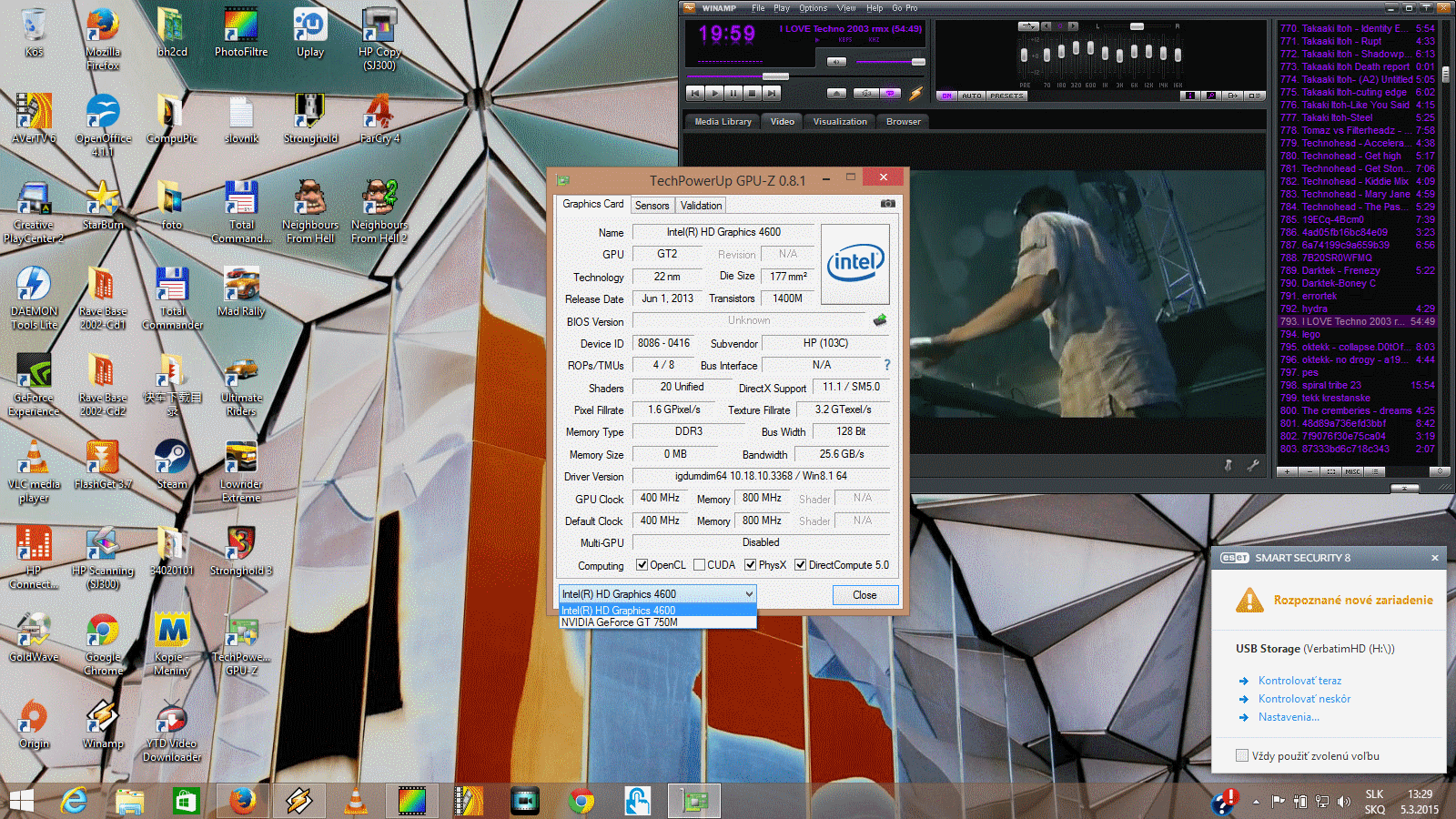Toggle OpenCL checkbox

pos(642,565)
